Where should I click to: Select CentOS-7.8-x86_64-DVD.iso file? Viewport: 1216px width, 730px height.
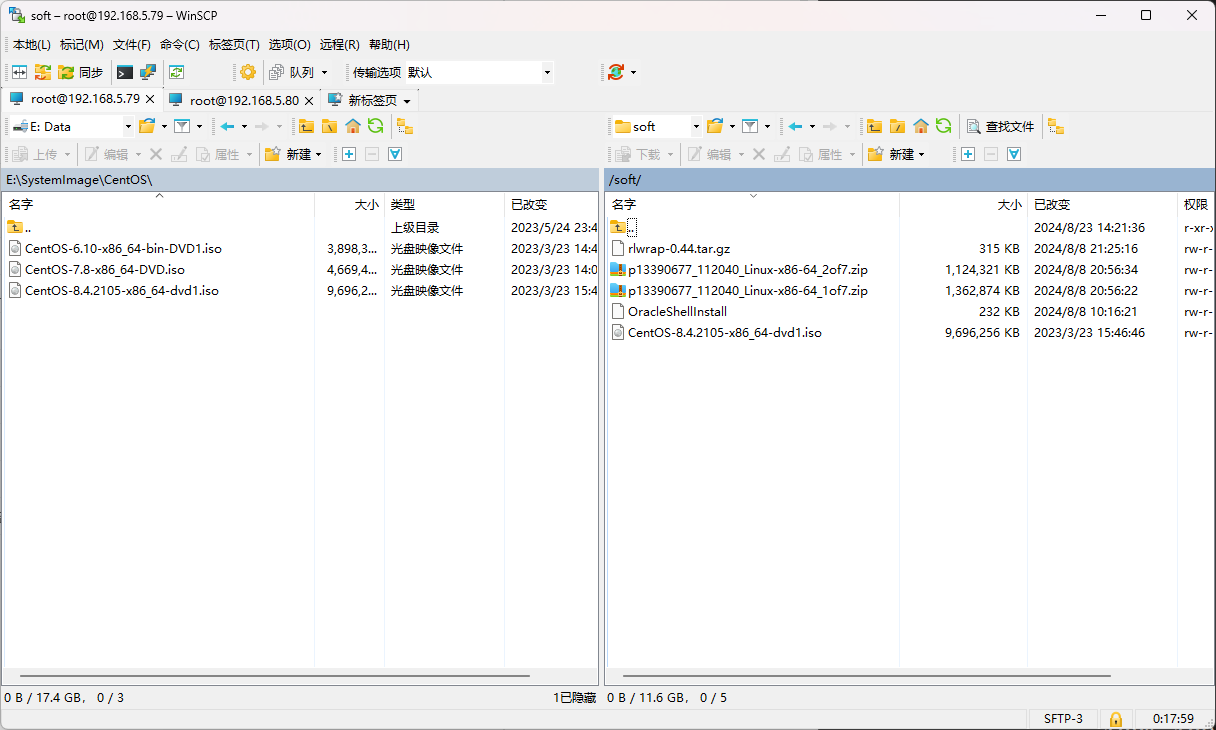click(105, 269)
